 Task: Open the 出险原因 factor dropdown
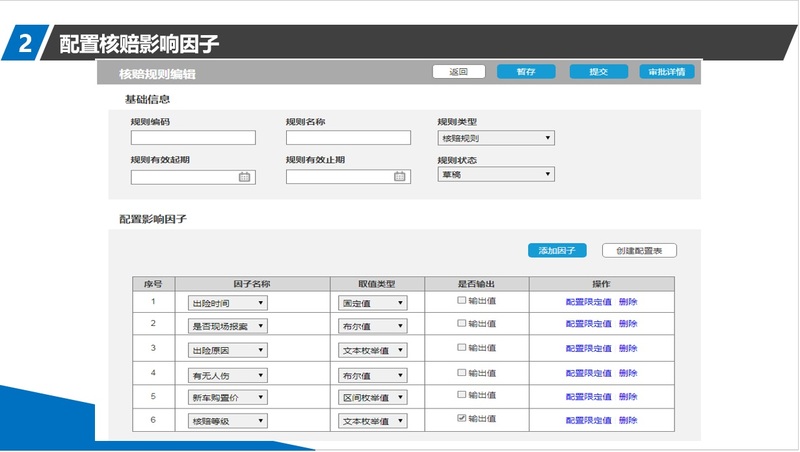pyautogui.click(x=228, y=350)
